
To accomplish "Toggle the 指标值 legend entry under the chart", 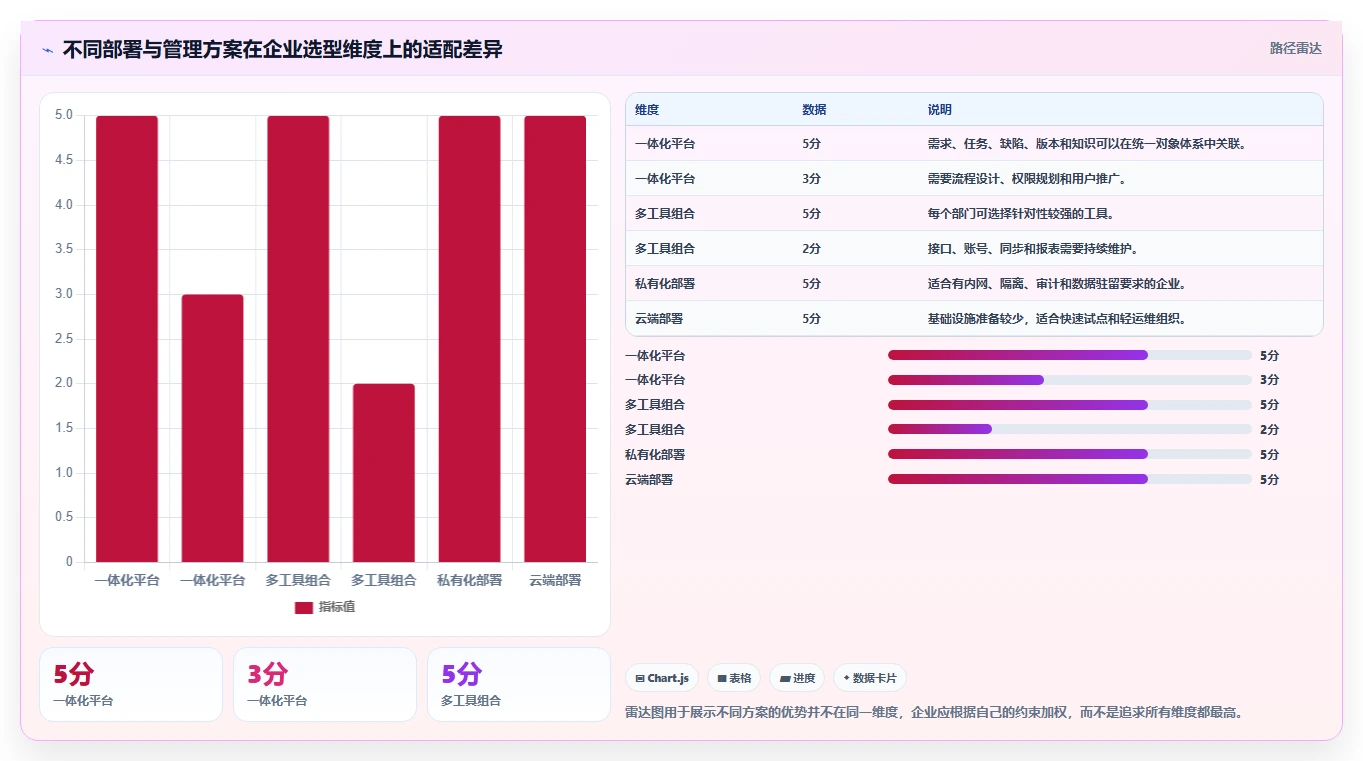I will [325, 607].
